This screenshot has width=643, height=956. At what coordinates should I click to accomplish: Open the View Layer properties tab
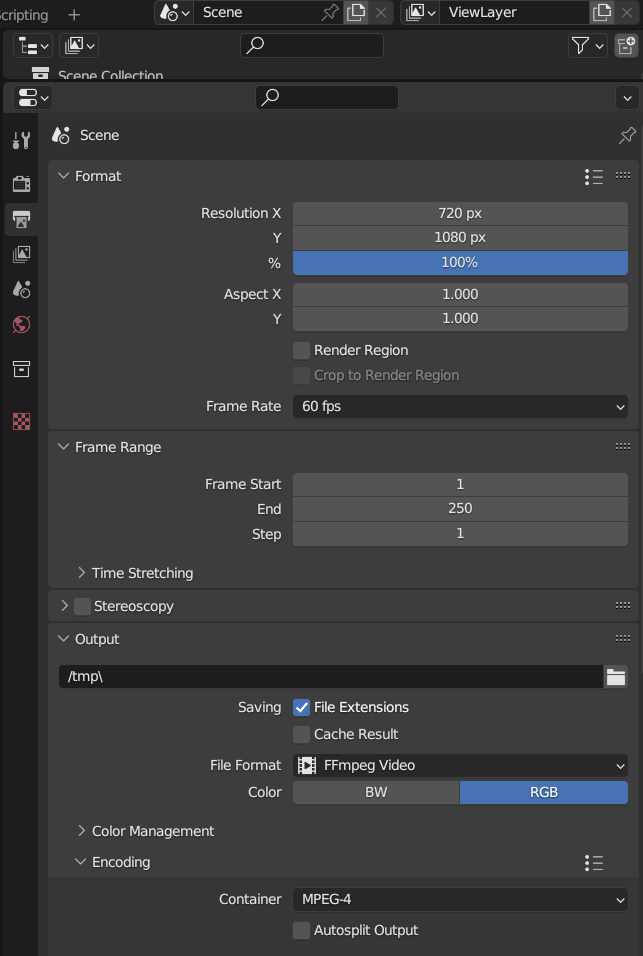click(x=21, y=254)
